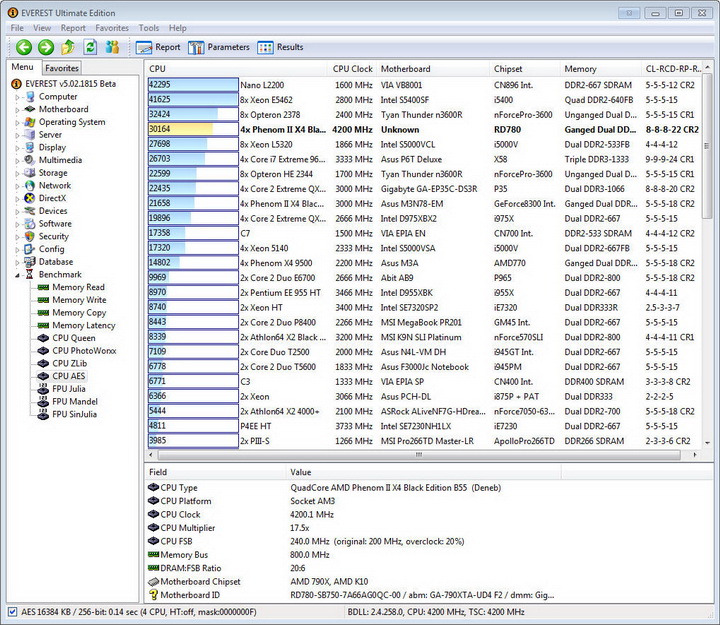Select the Security shield icon
The height and width of the screenshot is (625, 720).
click(x=30, y=236)
